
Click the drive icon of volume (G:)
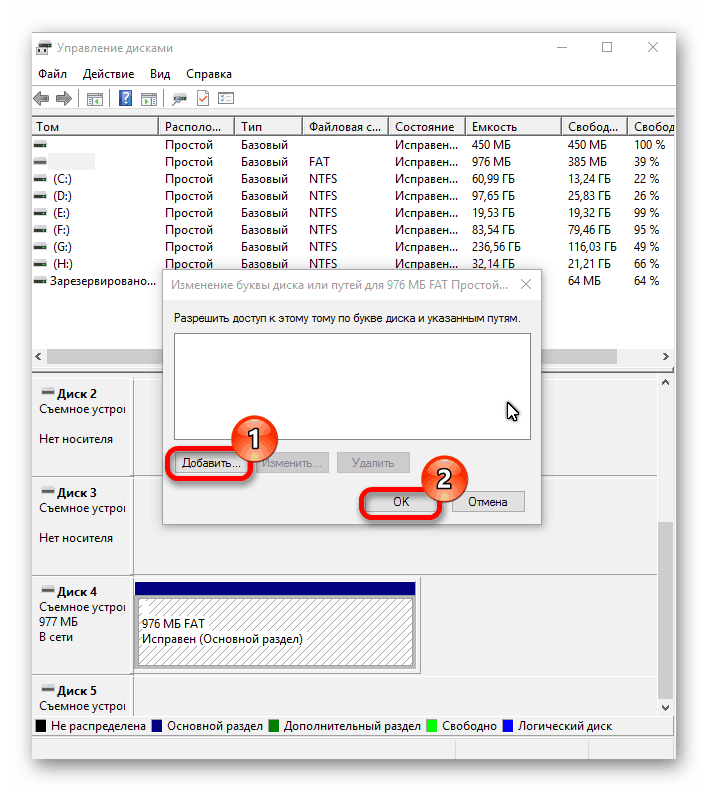(40, 247)
